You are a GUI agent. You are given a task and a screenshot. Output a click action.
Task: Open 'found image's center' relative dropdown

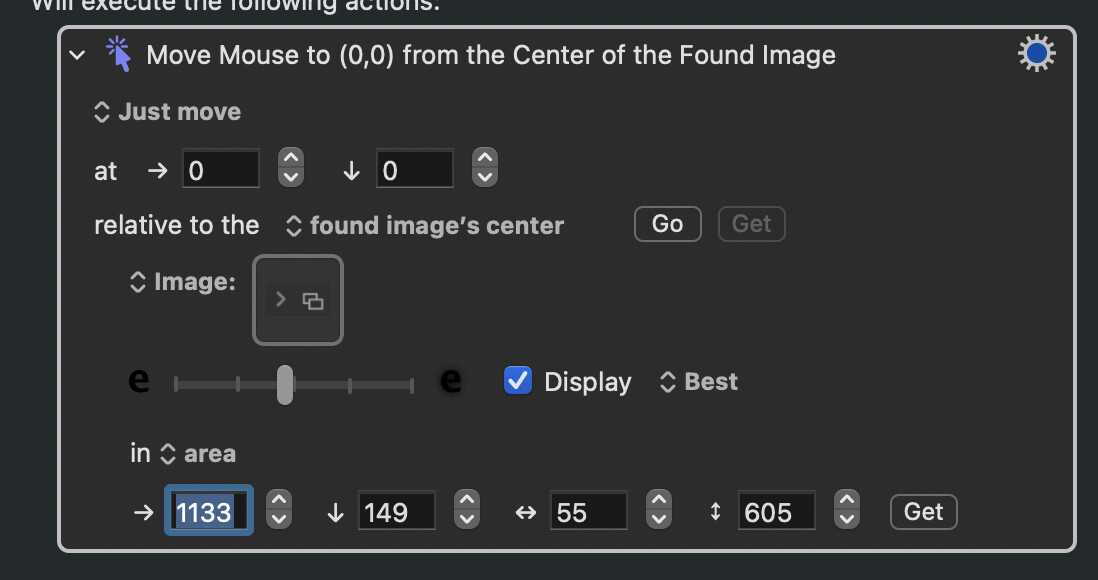(x=424, y=226)
